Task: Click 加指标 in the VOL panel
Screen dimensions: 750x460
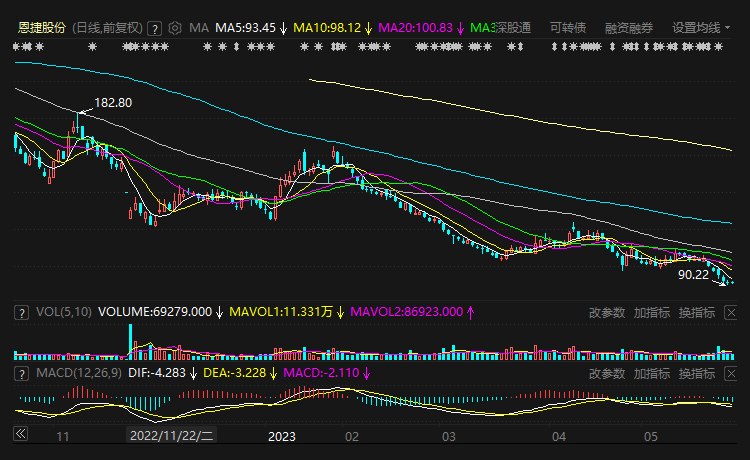Action: pyautogui.click(x=651, y=312)
